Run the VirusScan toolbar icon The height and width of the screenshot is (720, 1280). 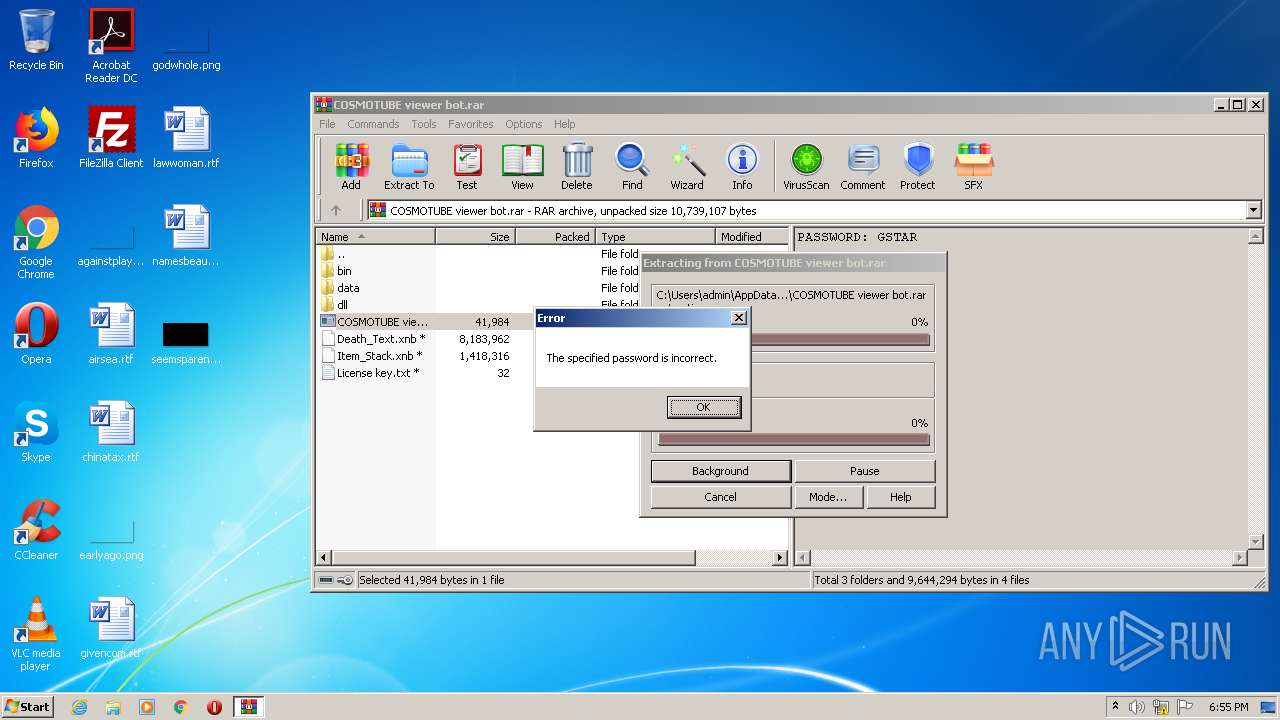point(806,166)
